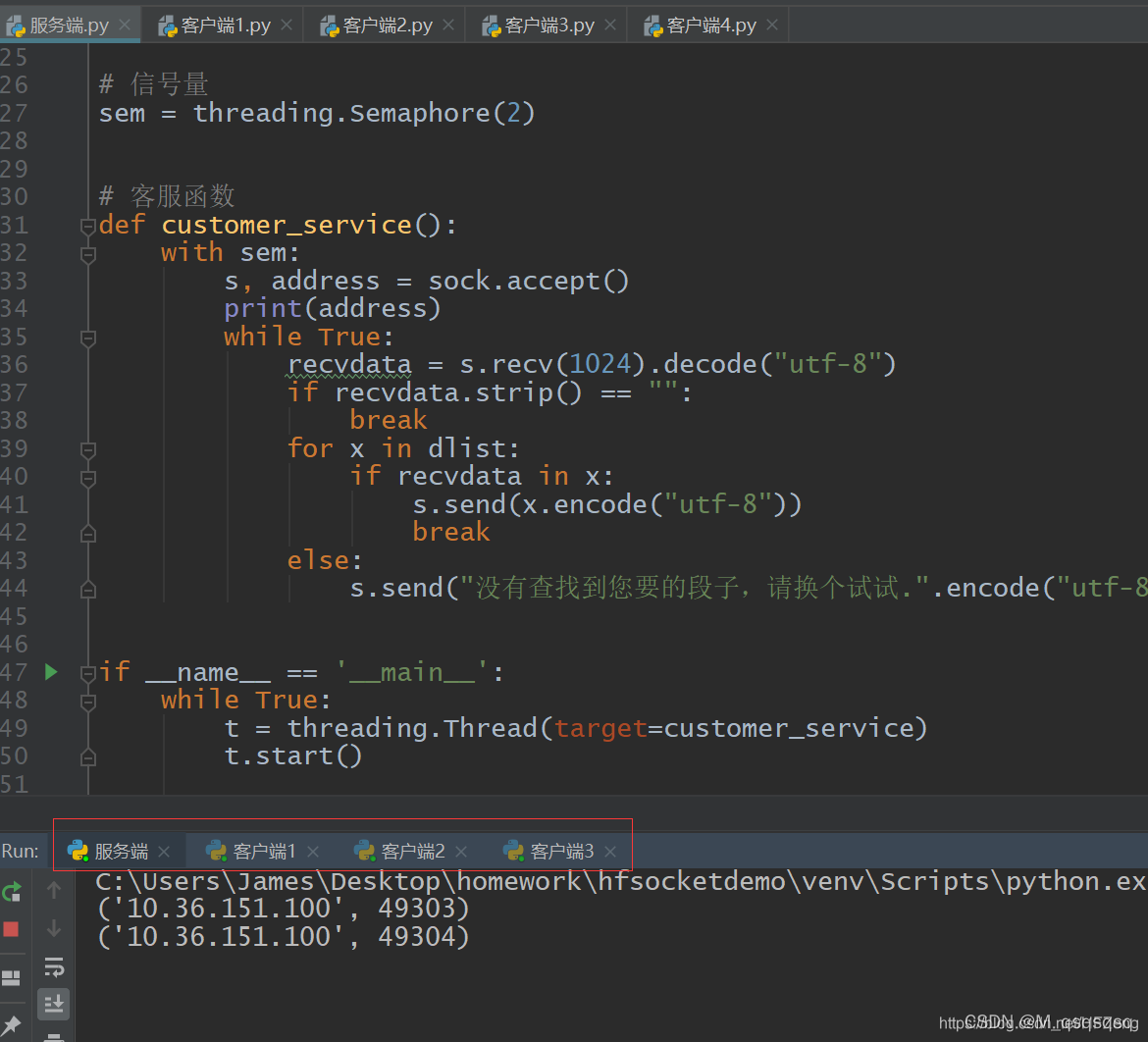Close the 客户端1.py editor tab
This screenshot has width=1148, height=1042.
(x=287, y=25)
